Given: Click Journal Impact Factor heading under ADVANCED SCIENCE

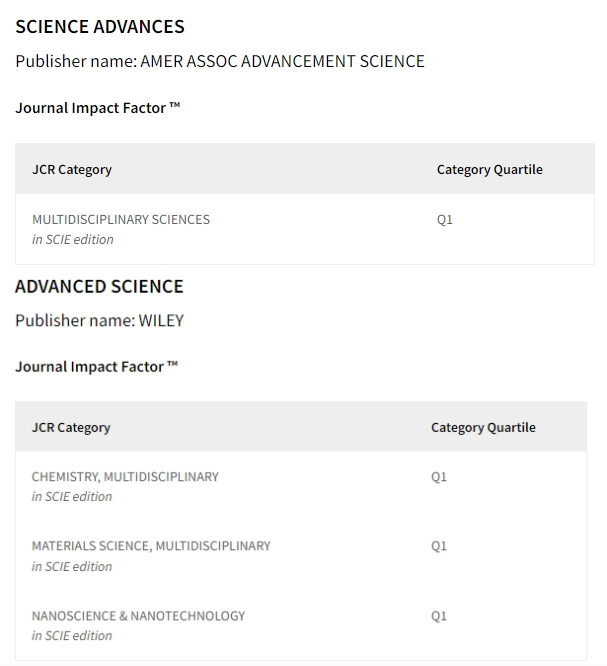Looking at the screenshot, I should click(96, 367).
